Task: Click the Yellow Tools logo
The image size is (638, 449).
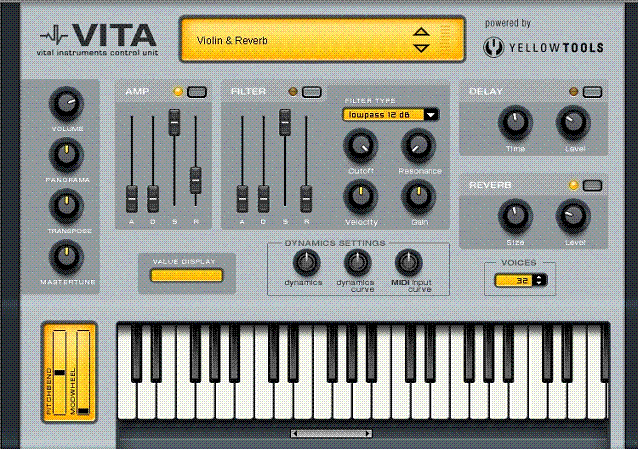Action: (x=543, y=47)
